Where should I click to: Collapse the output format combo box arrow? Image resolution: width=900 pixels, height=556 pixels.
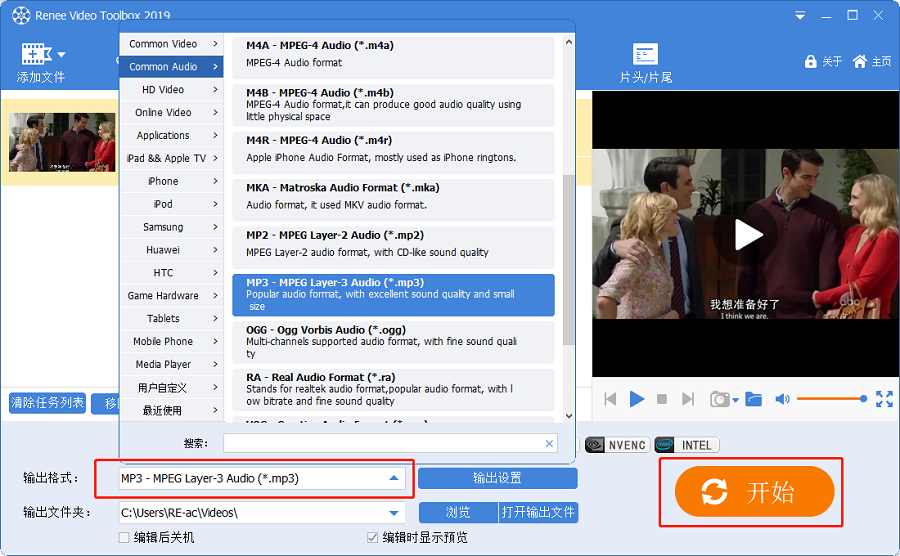pyautogui.click(x=394, y=478)
